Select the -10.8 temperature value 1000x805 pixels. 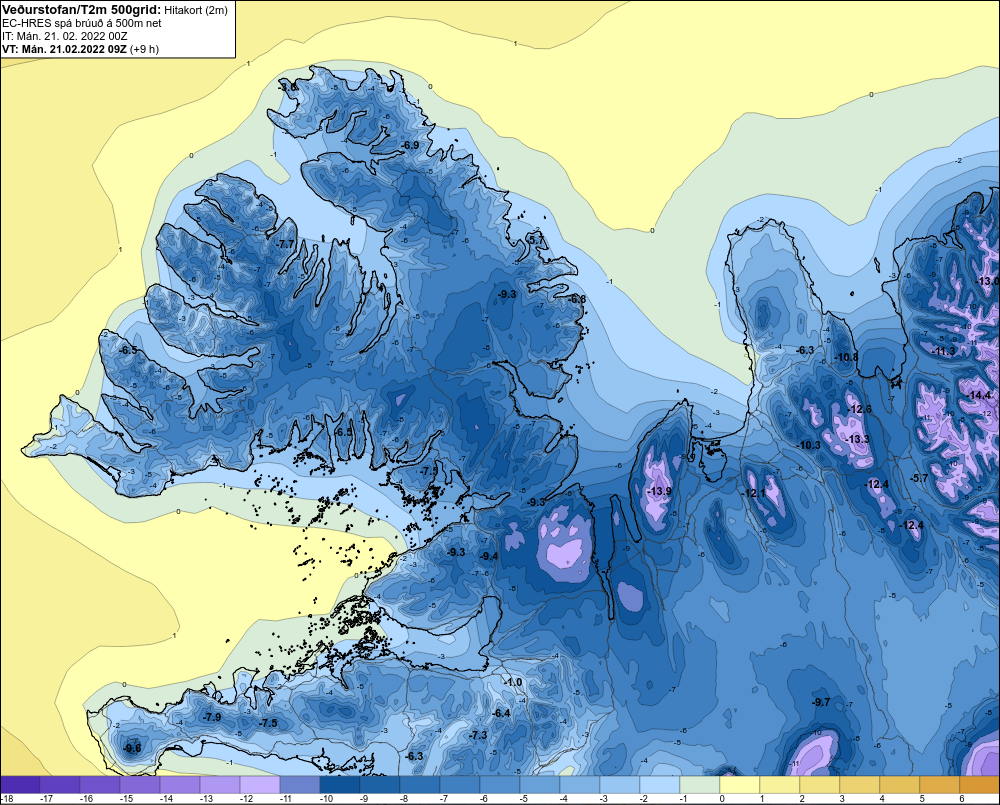846,357
